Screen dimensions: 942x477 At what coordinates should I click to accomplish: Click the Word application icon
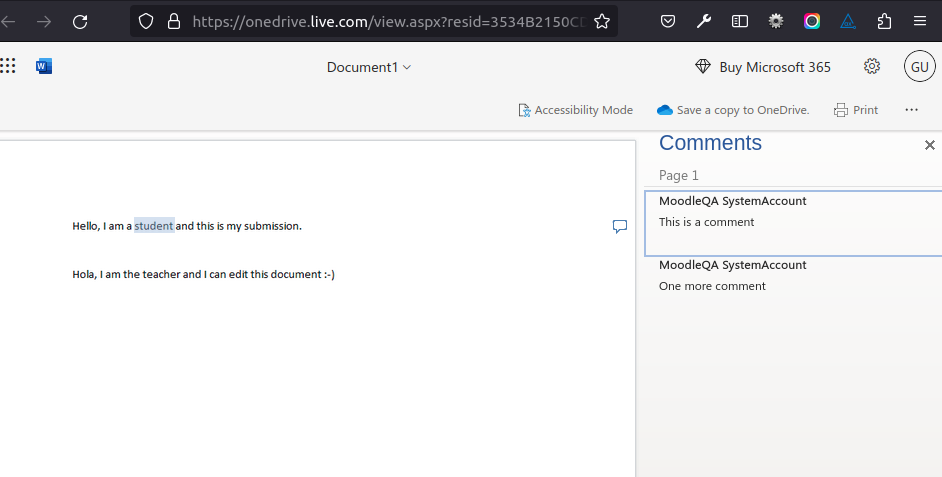coord(44,66)
